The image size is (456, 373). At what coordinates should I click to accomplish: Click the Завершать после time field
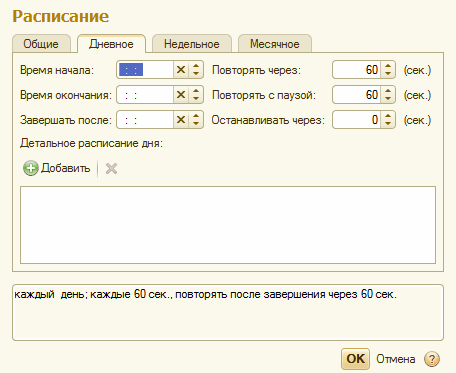pos(145,120)
